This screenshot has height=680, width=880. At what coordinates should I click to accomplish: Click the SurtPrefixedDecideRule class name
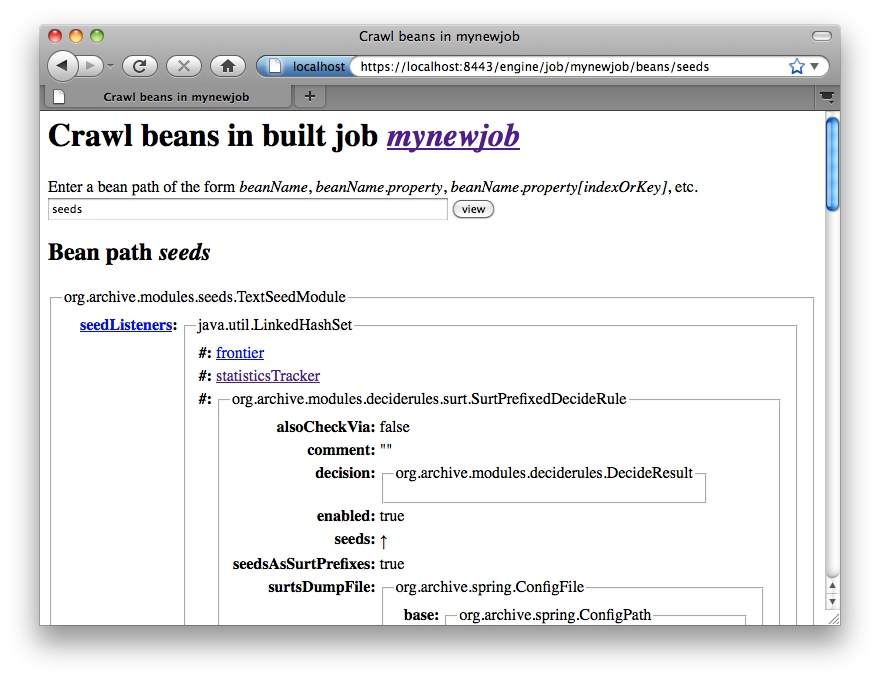tap(429, 399)
